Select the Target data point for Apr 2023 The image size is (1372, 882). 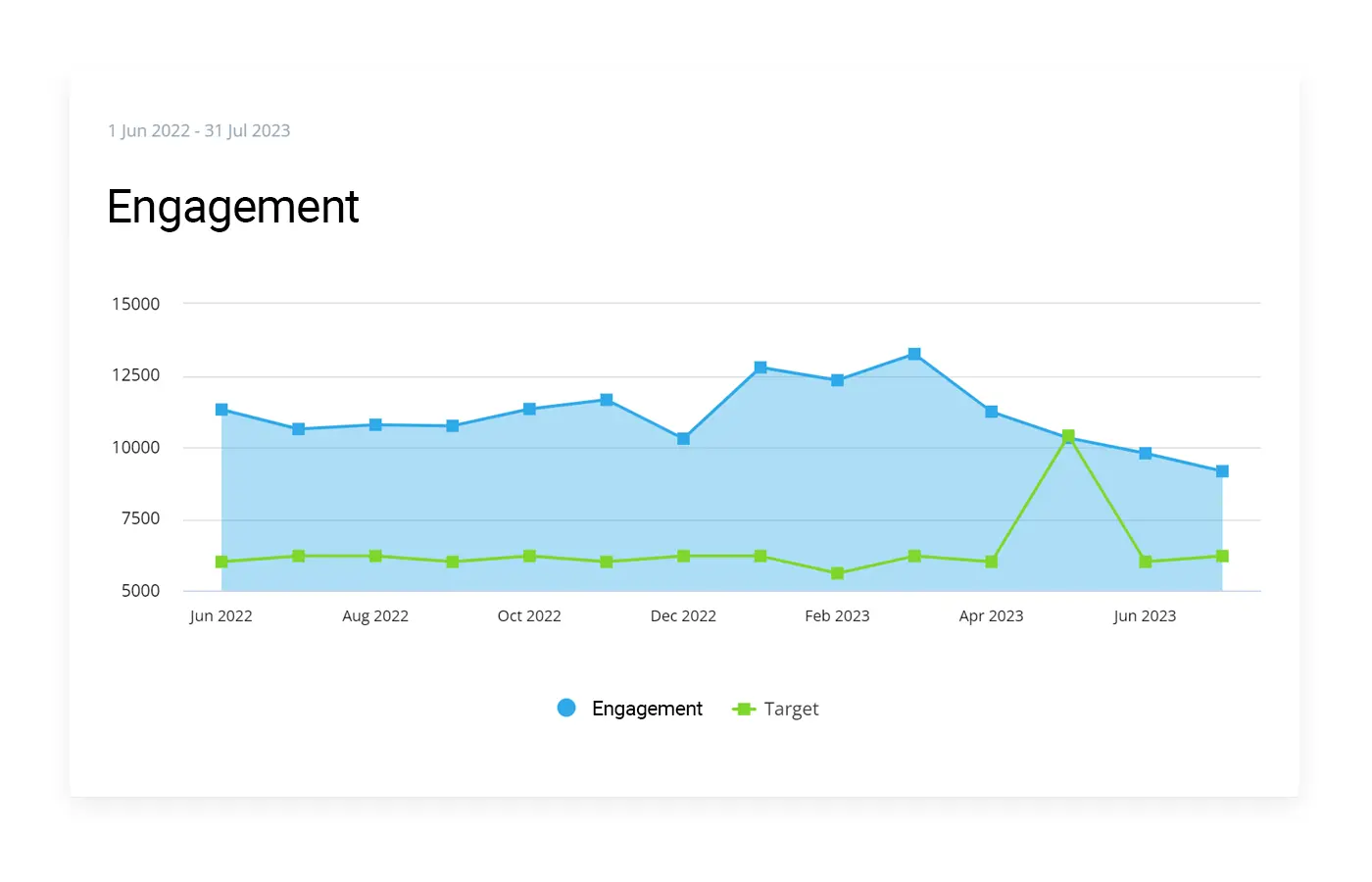click(x=992, y=562)
